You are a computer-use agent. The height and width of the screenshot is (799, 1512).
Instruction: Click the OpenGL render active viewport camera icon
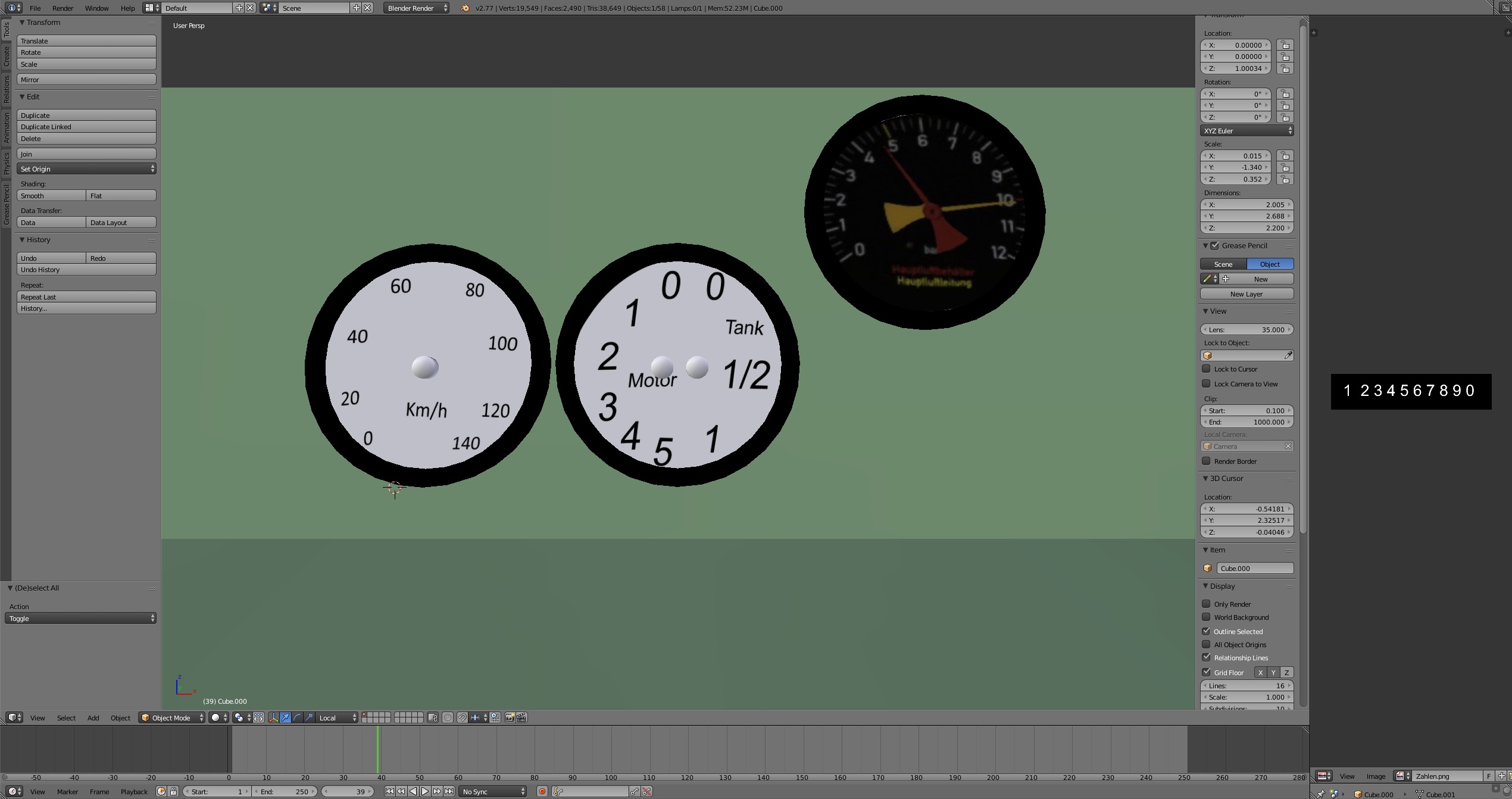[x=510, y=717]
